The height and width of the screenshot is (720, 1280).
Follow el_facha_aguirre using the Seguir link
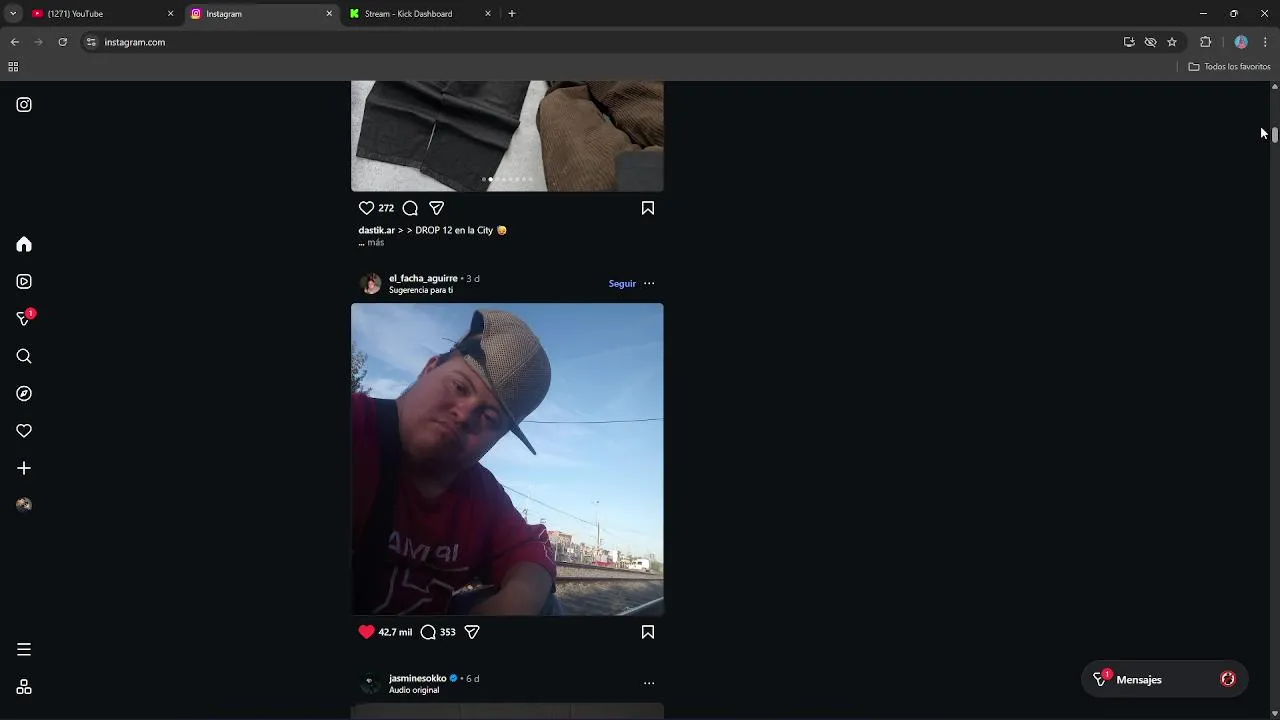pyautogui.click(x=622, y=284)
